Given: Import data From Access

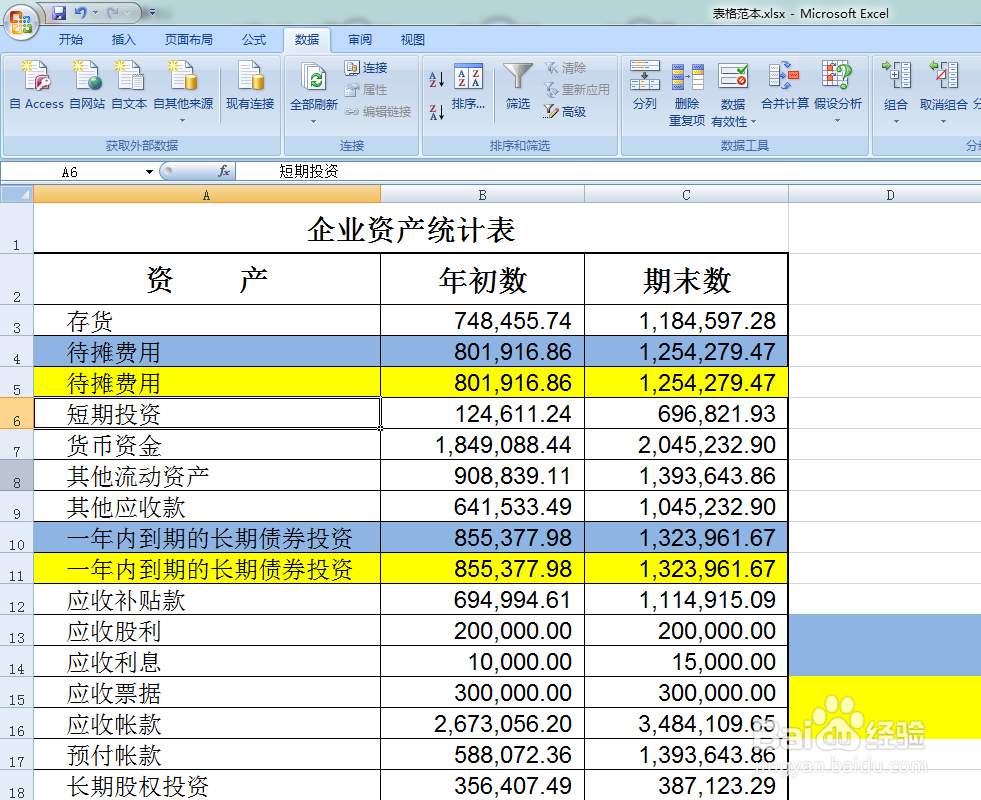Looking at the screenshot, I should coord(36,86).
